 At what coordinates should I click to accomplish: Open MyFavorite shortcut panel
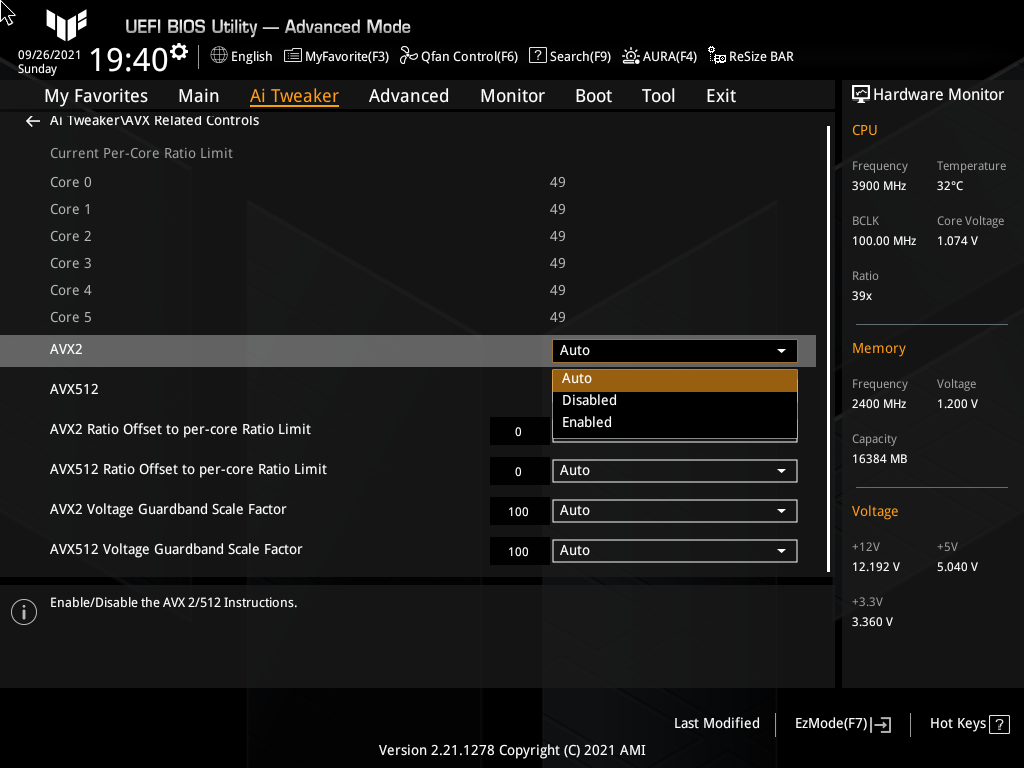[336, 56]
